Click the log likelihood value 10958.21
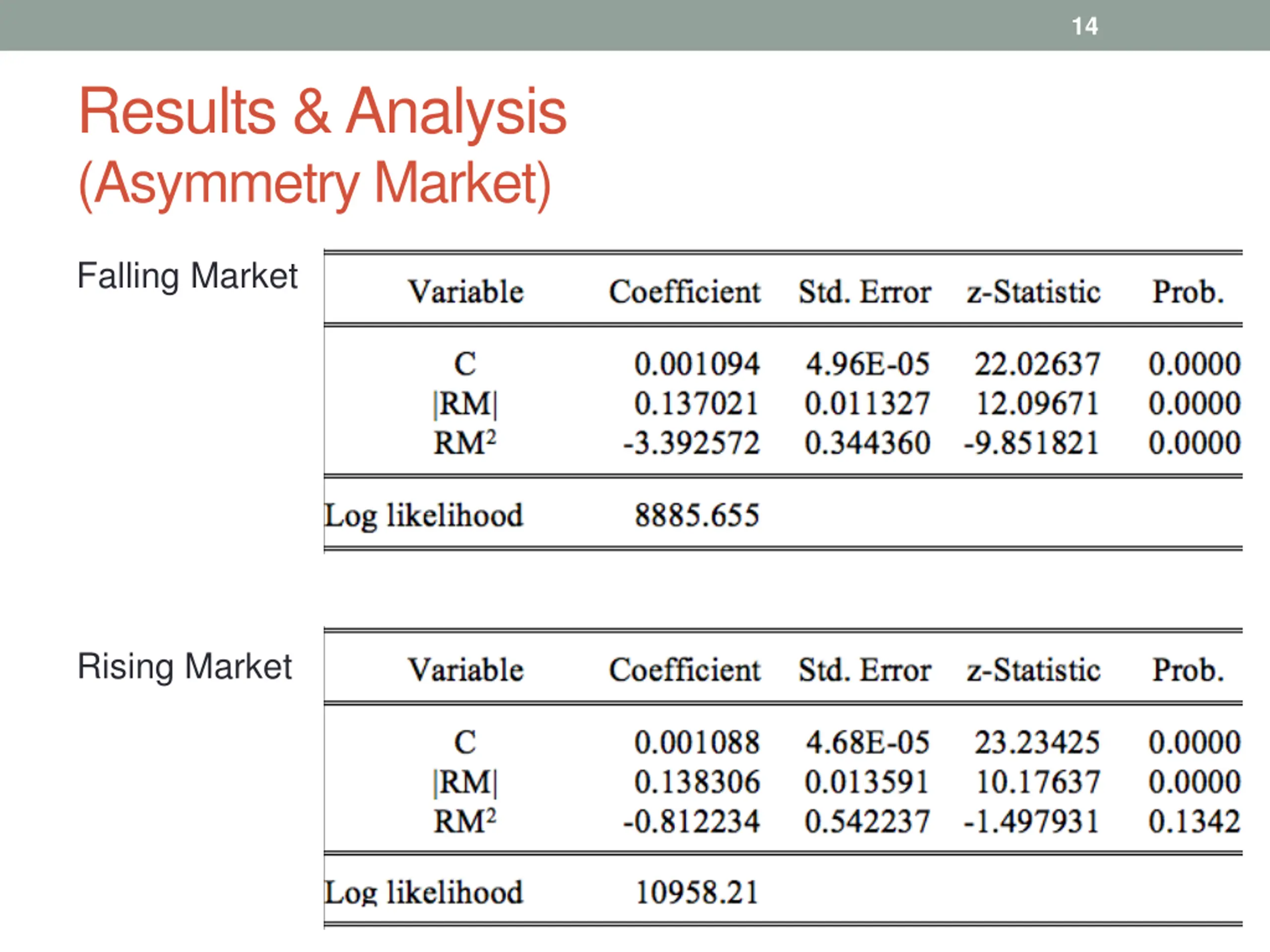This screenshot has width=1270, height=952. click(697, 893)
